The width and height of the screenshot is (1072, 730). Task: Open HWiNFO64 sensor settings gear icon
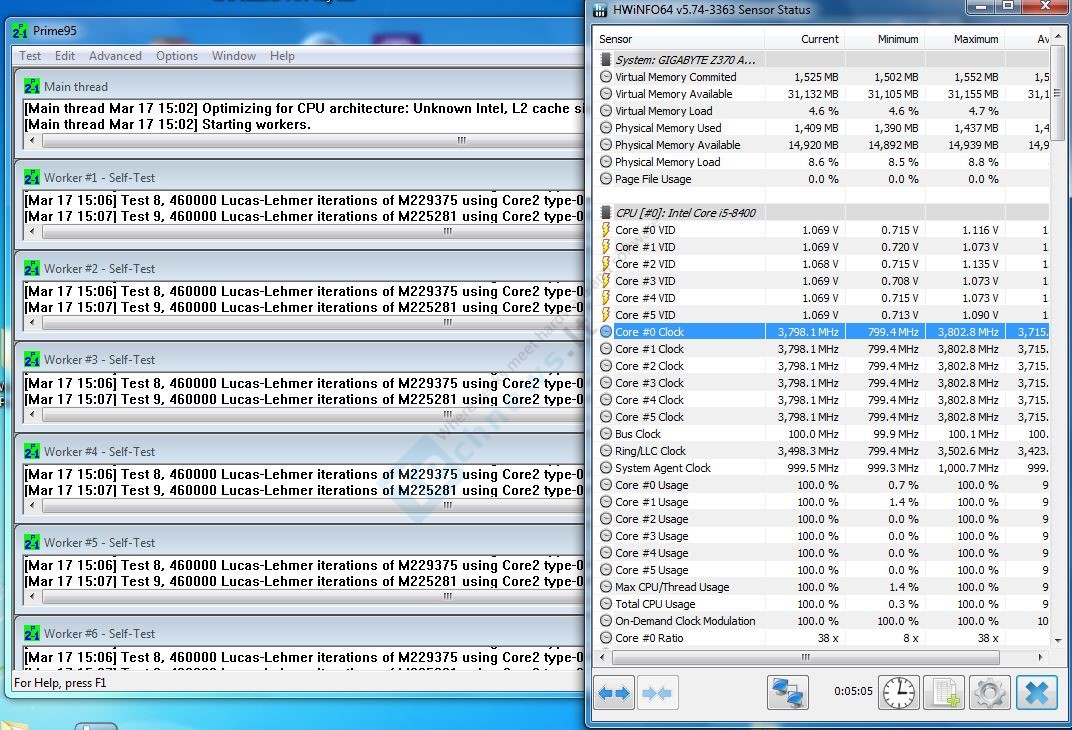[x=989, y=692]
